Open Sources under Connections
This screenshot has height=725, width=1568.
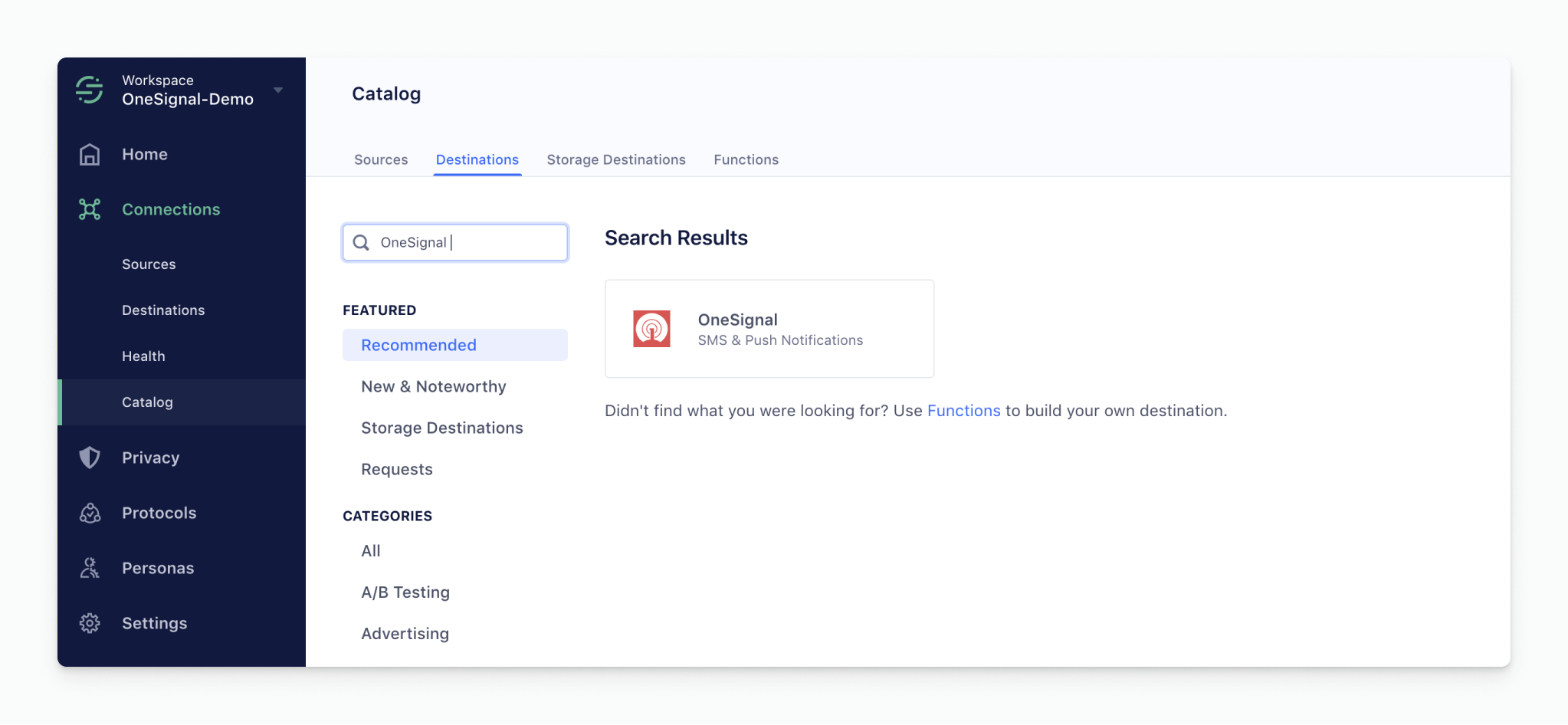pyautogui.click(x=149, y=264)
